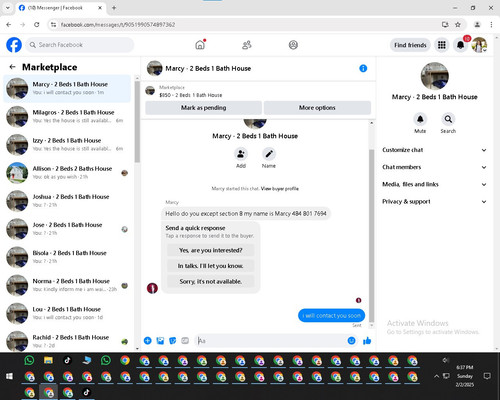Expand Media, files and links section
Viewport: 500px width, 400px height.
pyautogui.click(x=434, y=184)
